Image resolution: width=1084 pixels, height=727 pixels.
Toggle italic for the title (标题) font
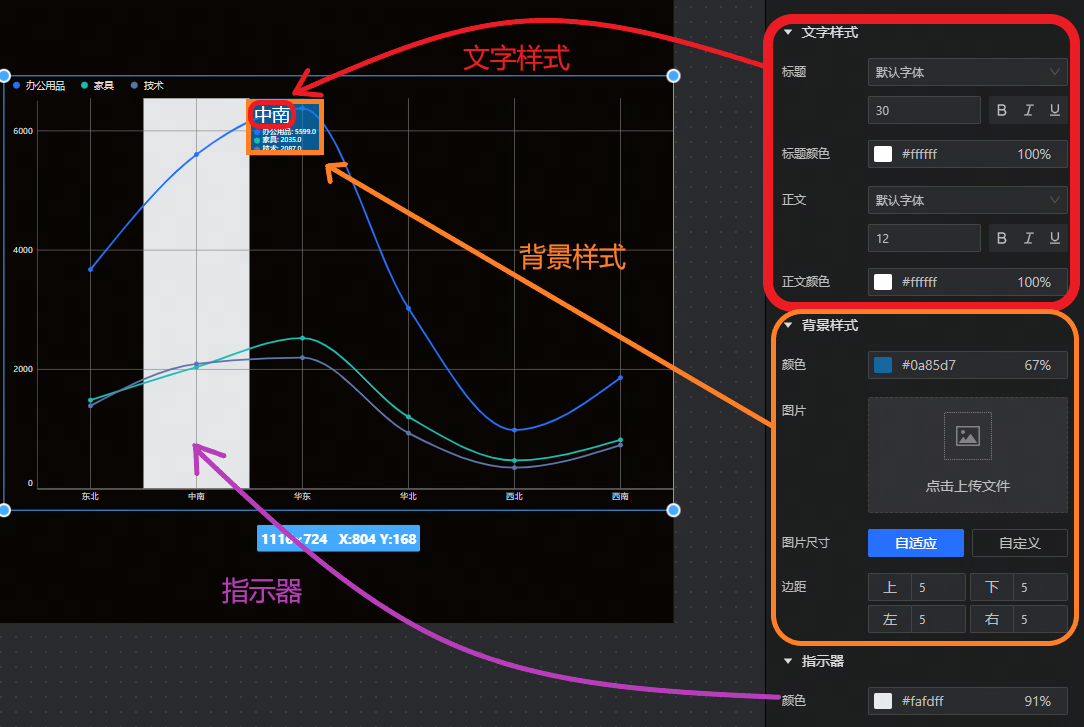pos(1028,111)
